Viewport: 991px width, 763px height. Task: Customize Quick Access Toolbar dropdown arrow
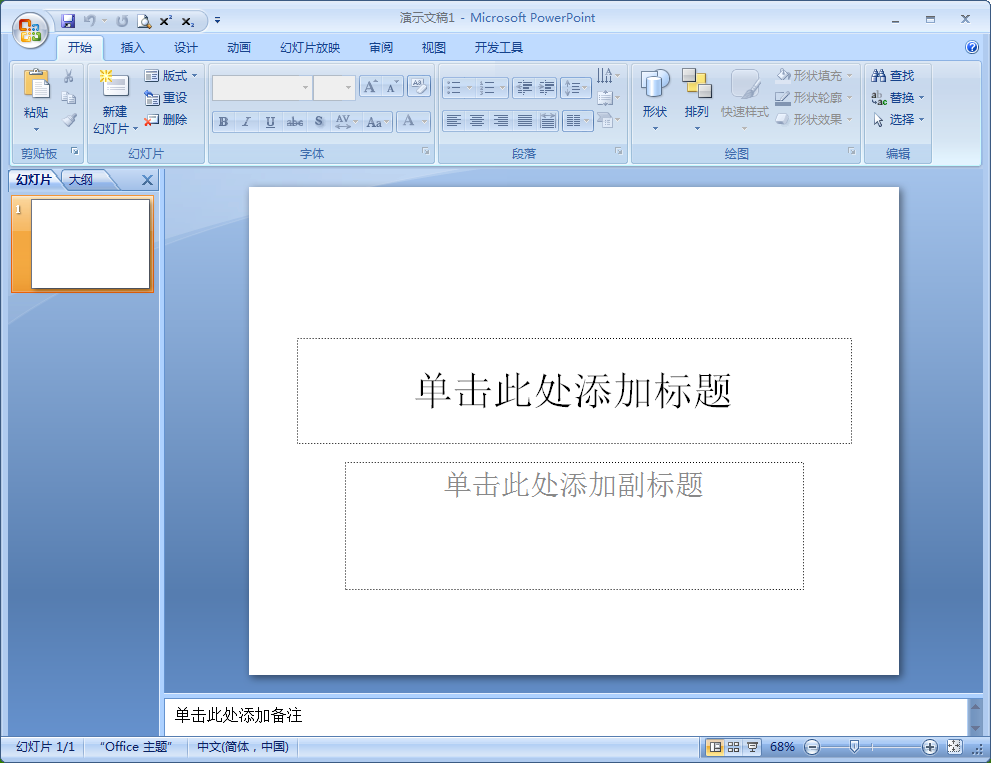217,21
